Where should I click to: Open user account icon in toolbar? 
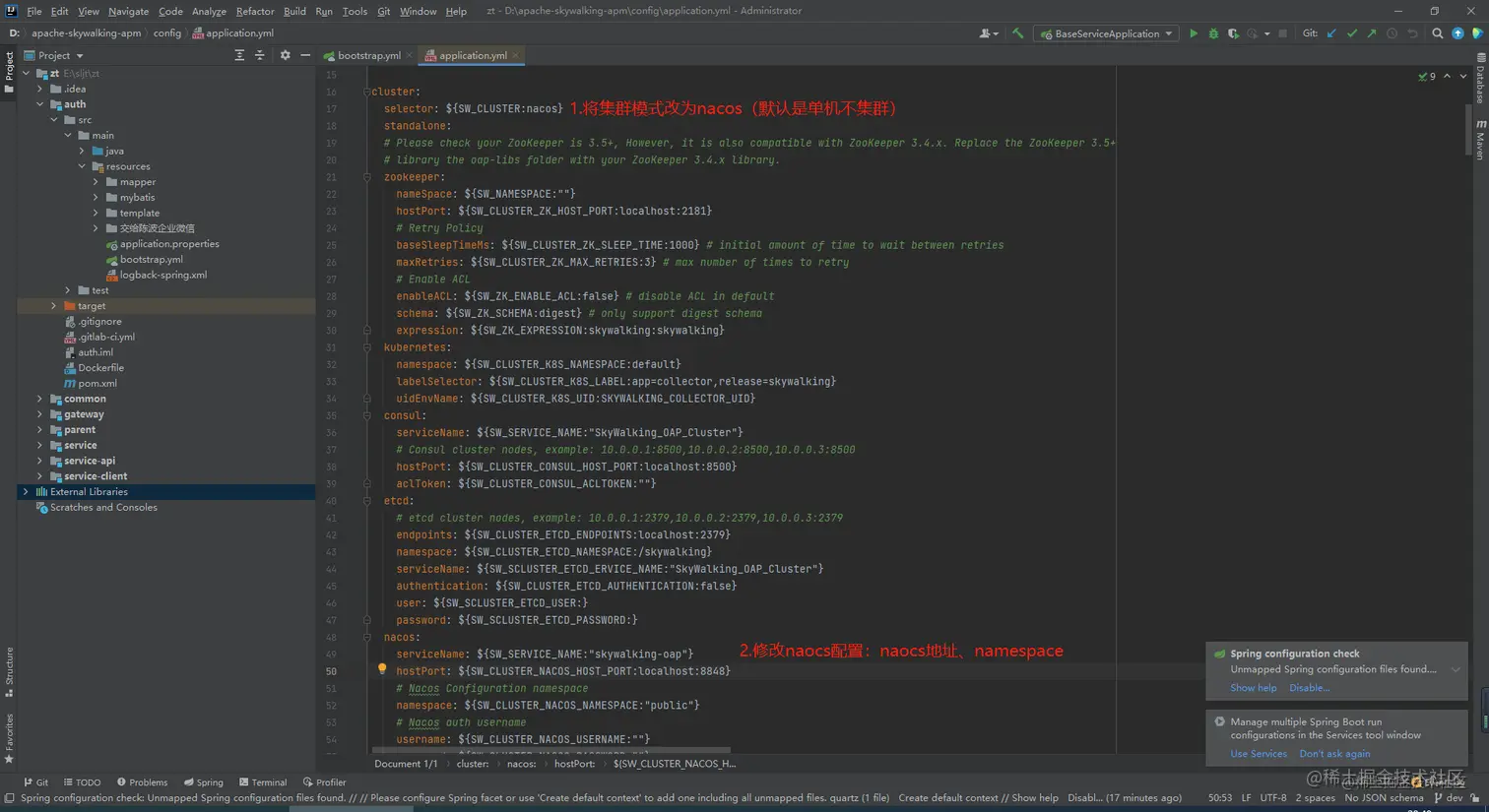coord(988,33)
